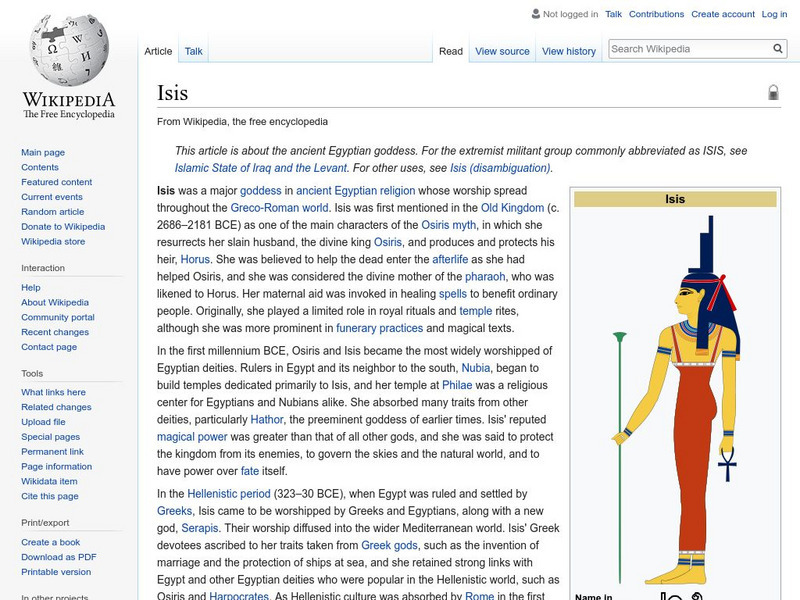The image size is (800, 600).
Task: Follow the pharaoh link
Action: coord(485,277)
